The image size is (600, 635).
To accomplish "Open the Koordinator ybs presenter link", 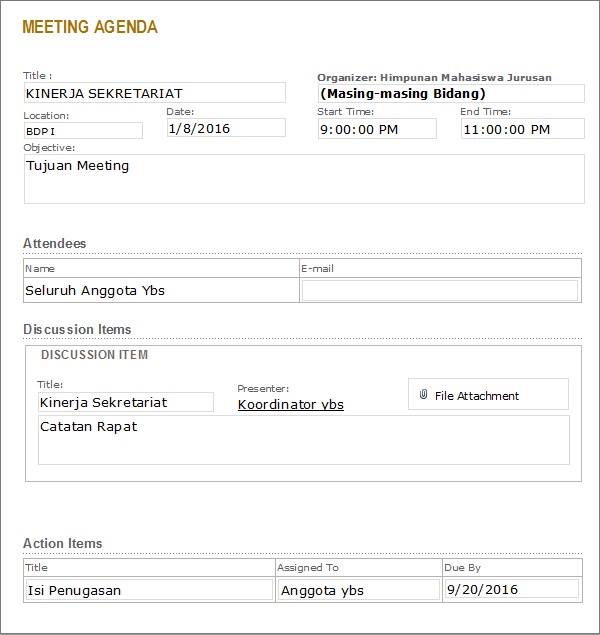I will click(291, 405).
